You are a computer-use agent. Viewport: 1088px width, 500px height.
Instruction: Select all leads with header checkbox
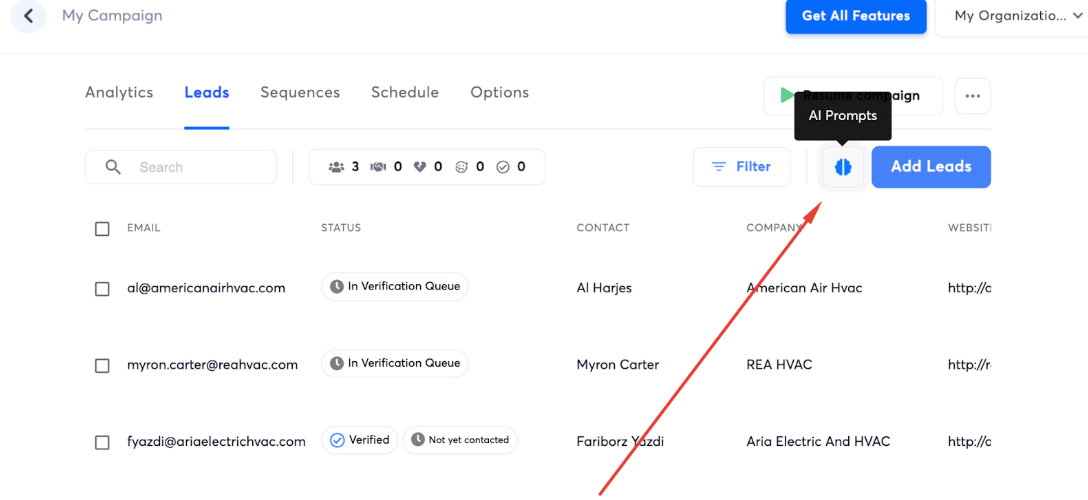click(x=102, y=229)
